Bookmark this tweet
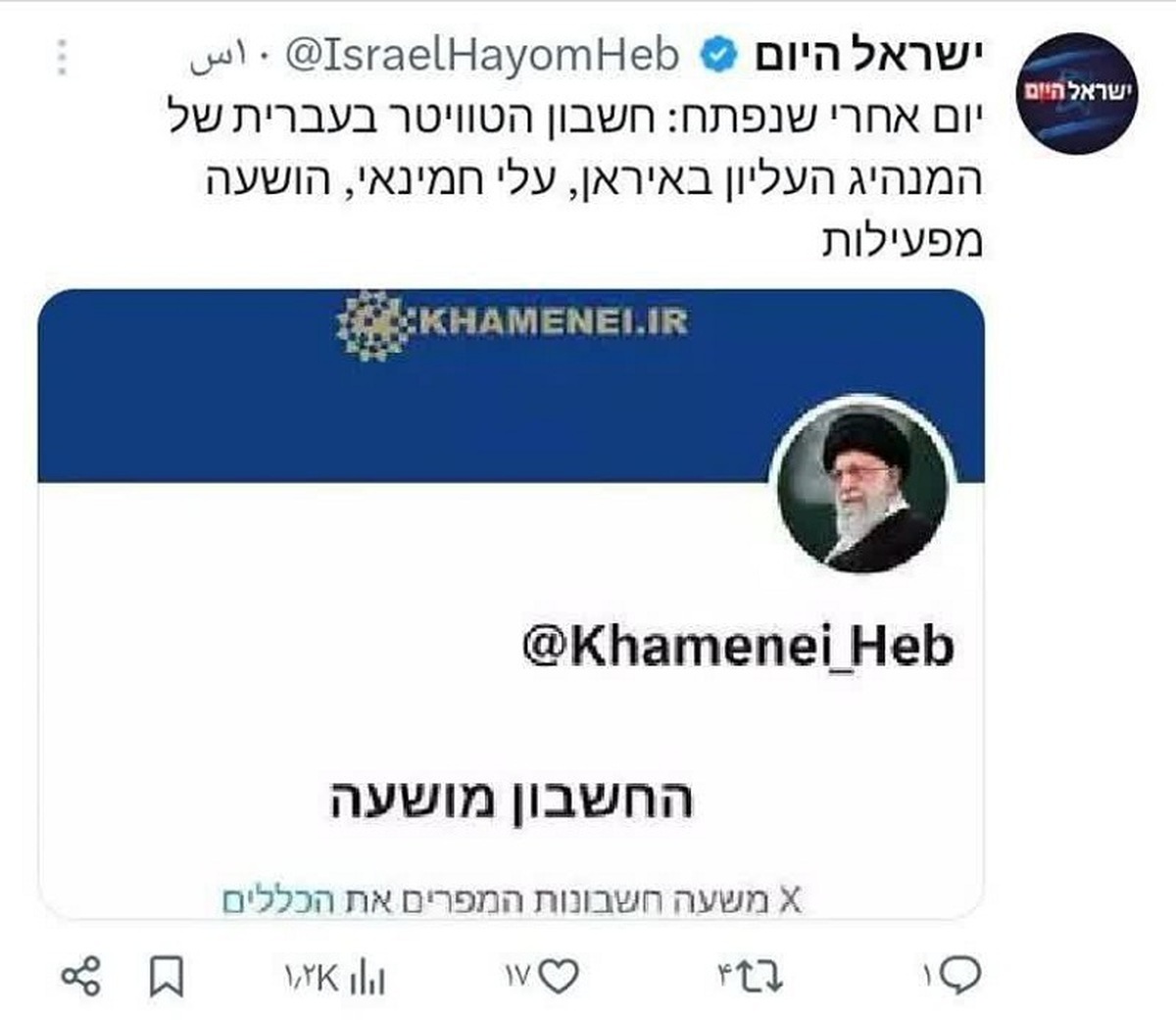Image resolution: width=1176 pixels, height=1020 pixels. (x=166, y=976)
